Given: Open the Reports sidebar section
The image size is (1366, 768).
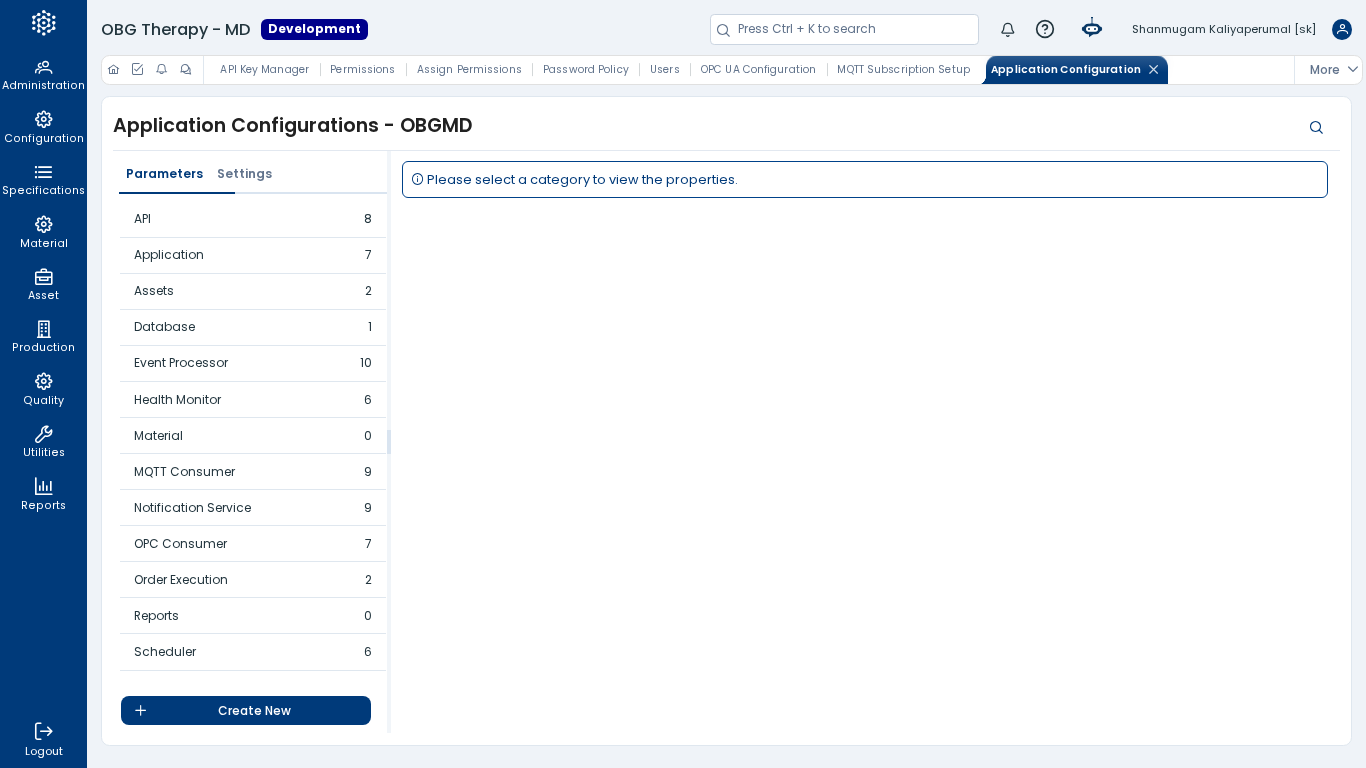Looking at the screenshot, I should pyautogui.click(x=43, y=494).
